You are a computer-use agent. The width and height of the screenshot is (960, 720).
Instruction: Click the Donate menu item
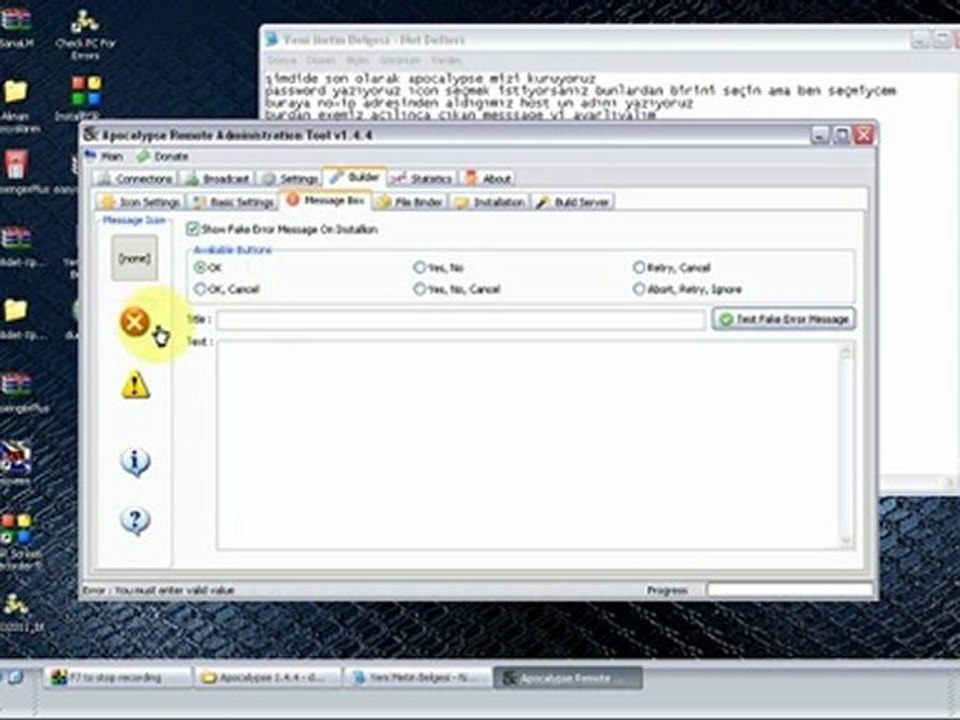point(163,156)
